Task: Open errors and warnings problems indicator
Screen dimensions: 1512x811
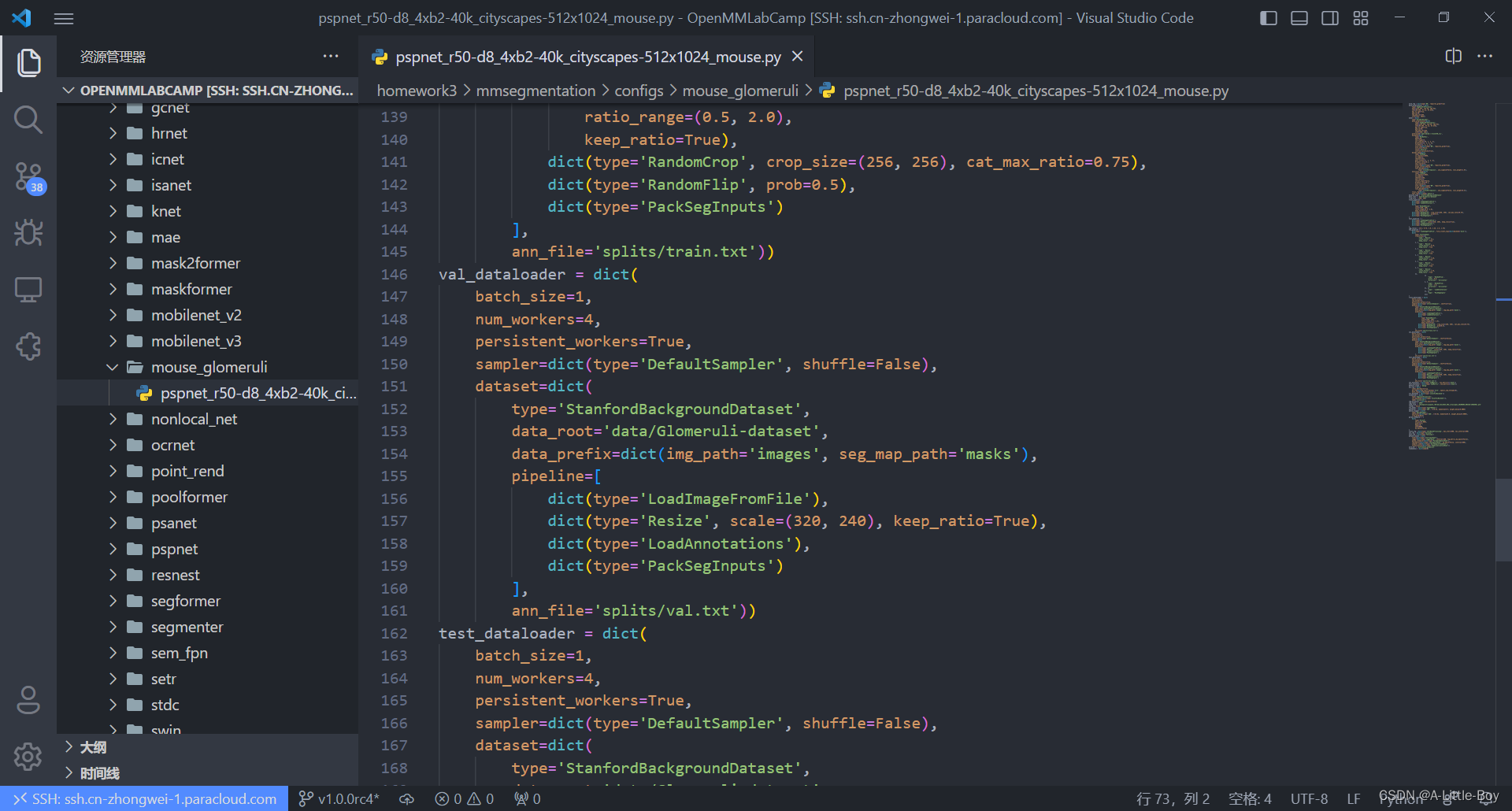Action: click(465, 798)
